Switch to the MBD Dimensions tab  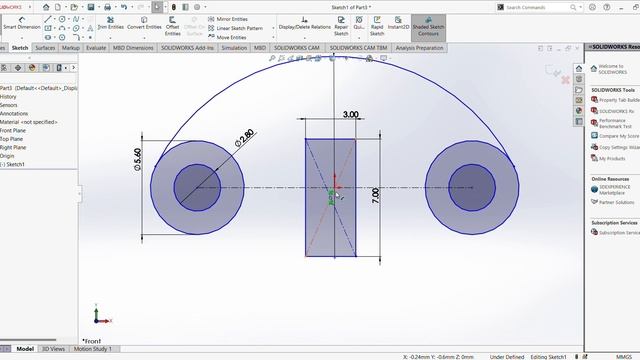[133, 48]
